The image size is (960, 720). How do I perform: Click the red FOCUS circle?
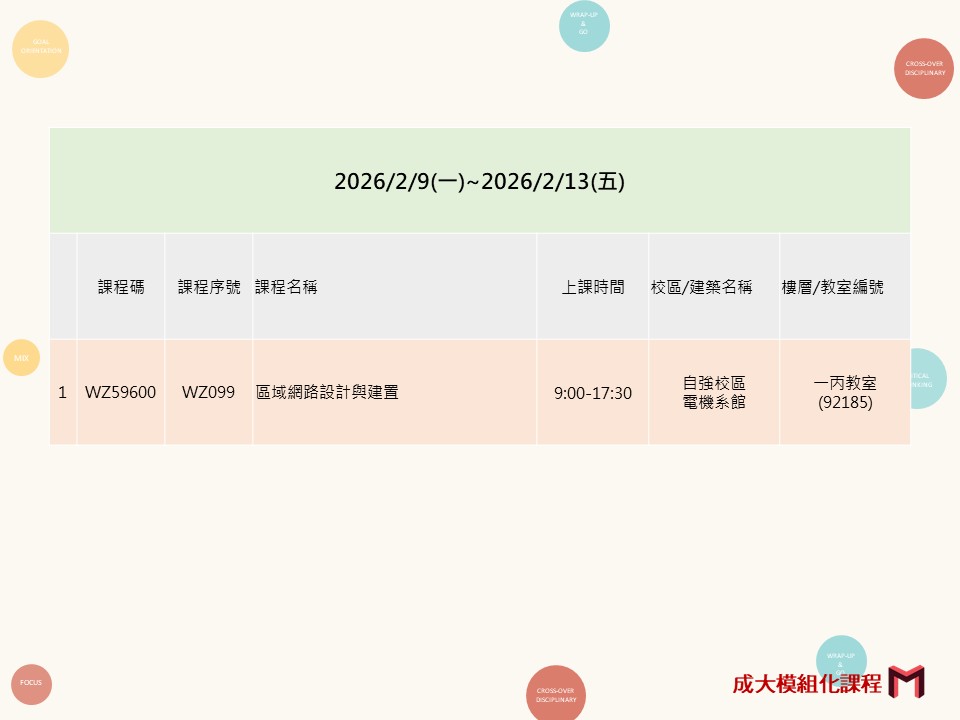[31, 683]
